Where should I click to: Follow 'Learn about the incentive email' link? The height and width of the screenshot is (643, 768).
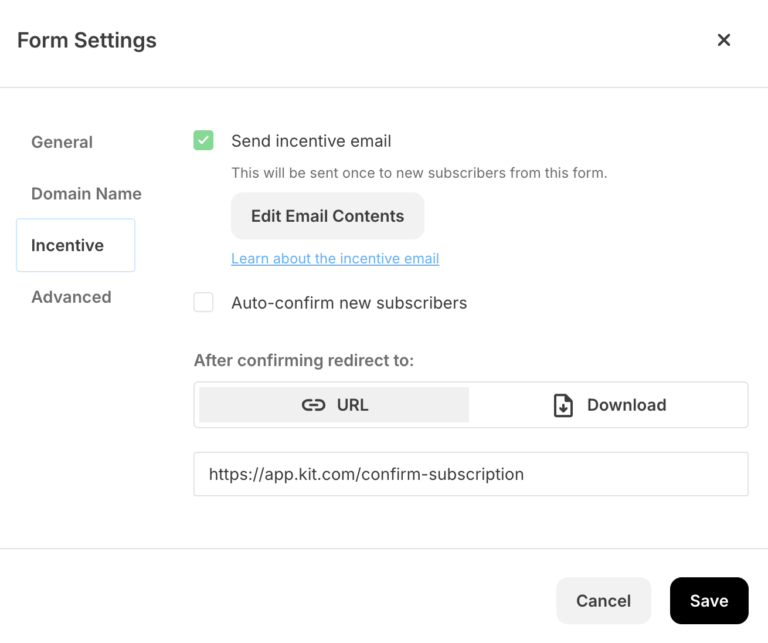point(335,259)
